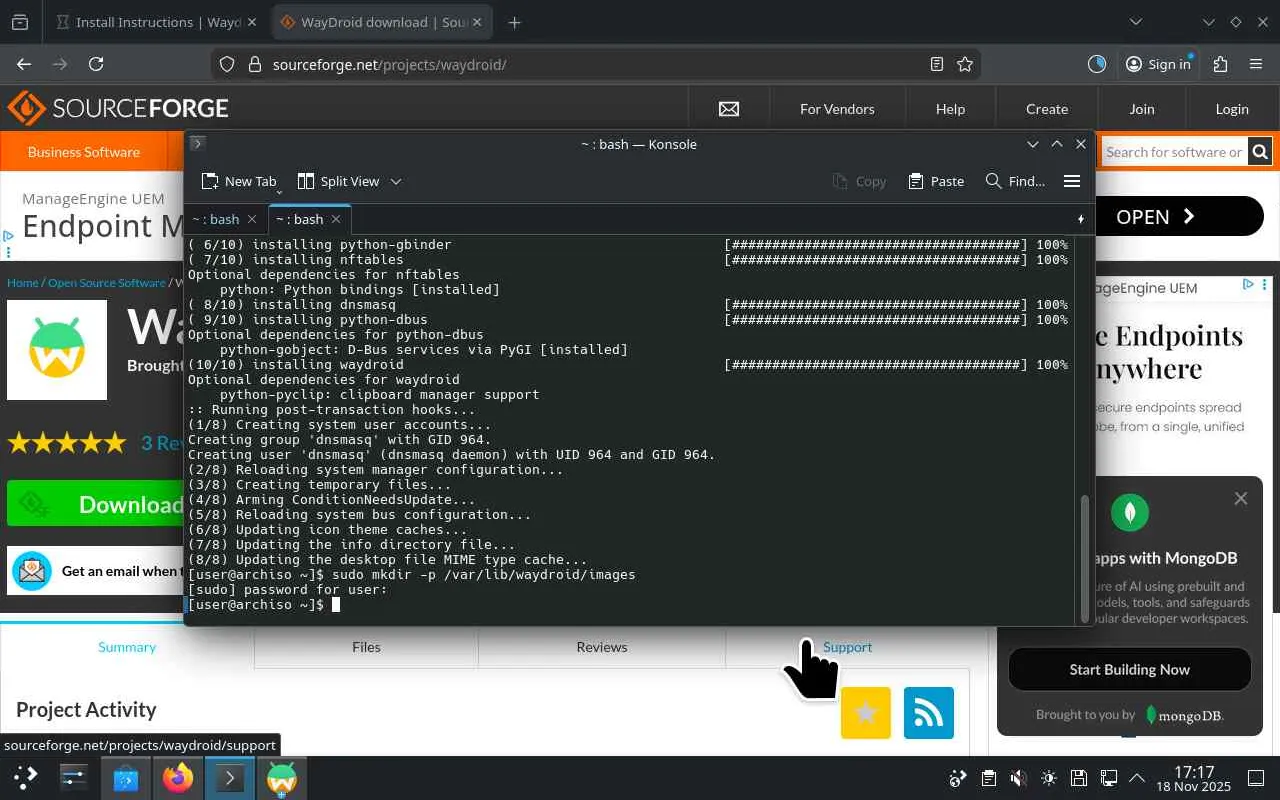This screenshot has width=1280, height=800.
Task: Open Firefox's recent browsing tab list icon
Action: coord(20,22)
